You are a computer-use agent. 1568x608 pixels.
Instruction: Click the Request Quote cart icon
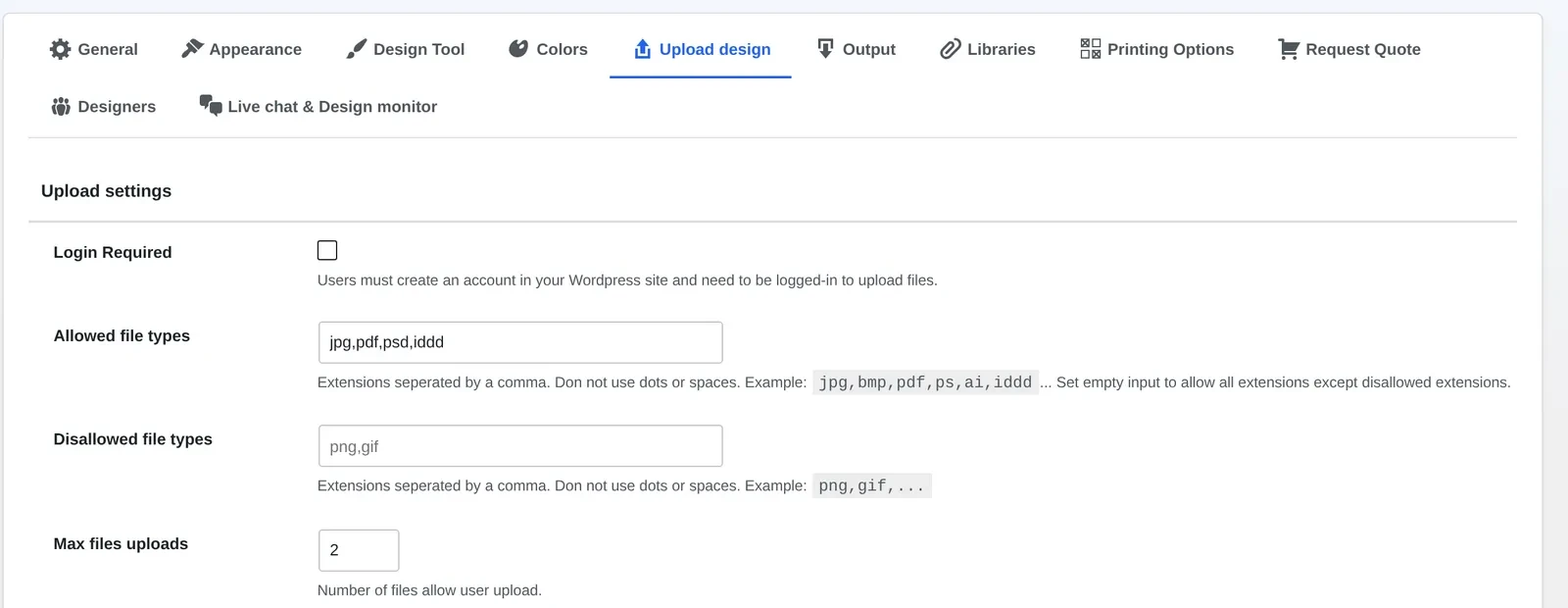pos(1289,49)
